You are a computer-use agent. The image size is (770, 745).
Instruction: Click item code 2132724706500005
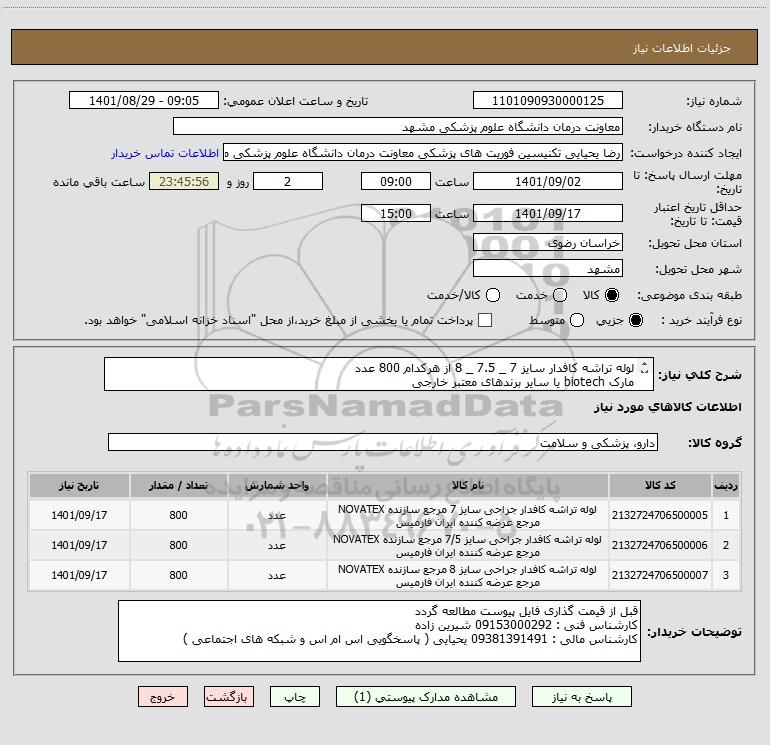coord(660,515)
